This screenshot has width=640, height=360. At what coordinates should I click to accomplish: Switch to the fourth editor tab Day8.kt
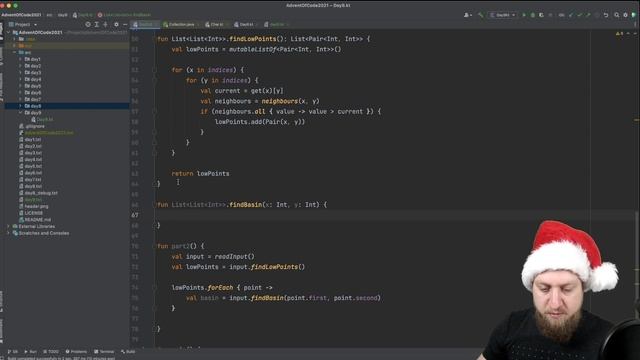(x=245, y=24)
